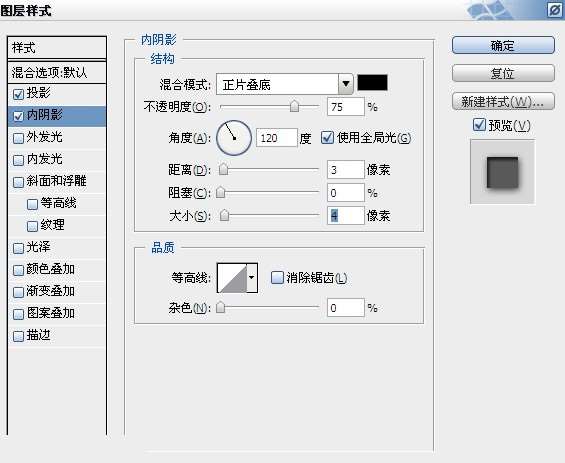This screenshot has width=565, height=463.
Task: Uncheck the 投影 drop shadow checkbox
Action: [x=18, y=94]
